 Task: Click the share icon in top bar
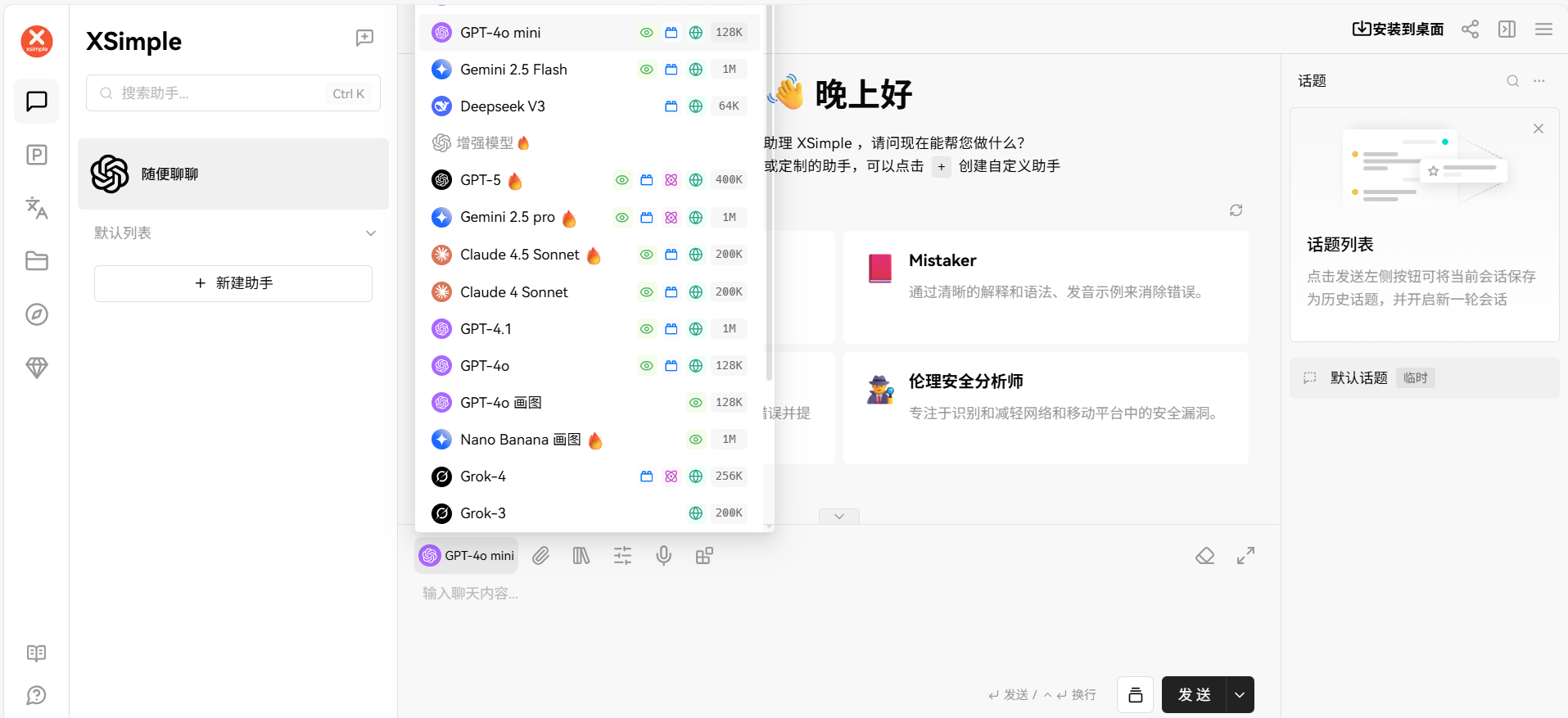(1470, 29)
